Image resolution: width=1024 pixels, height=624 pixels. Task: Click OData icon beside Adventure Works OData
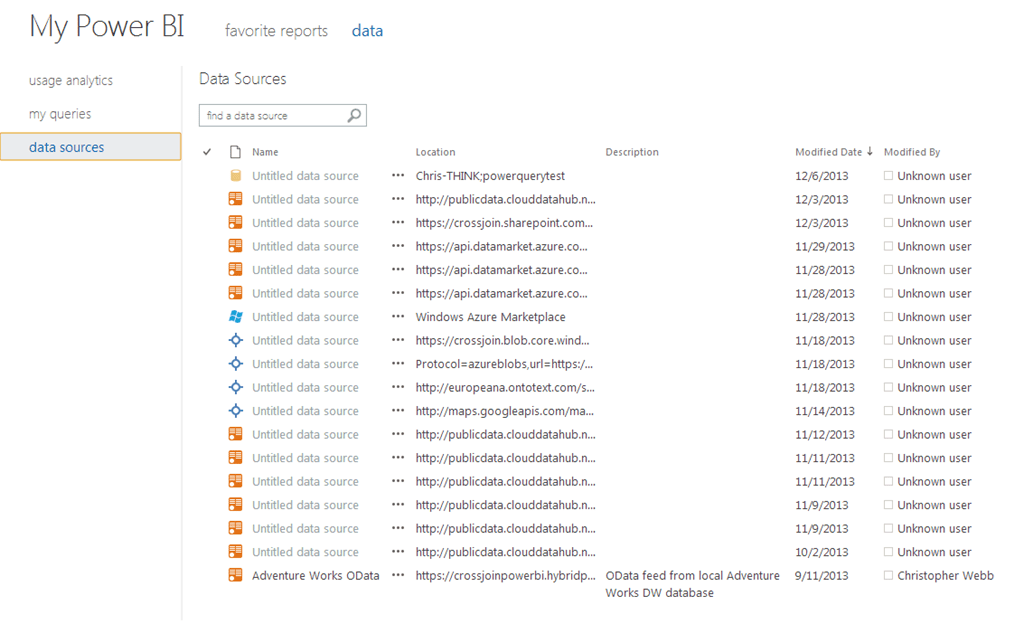[x=236, y=575]
